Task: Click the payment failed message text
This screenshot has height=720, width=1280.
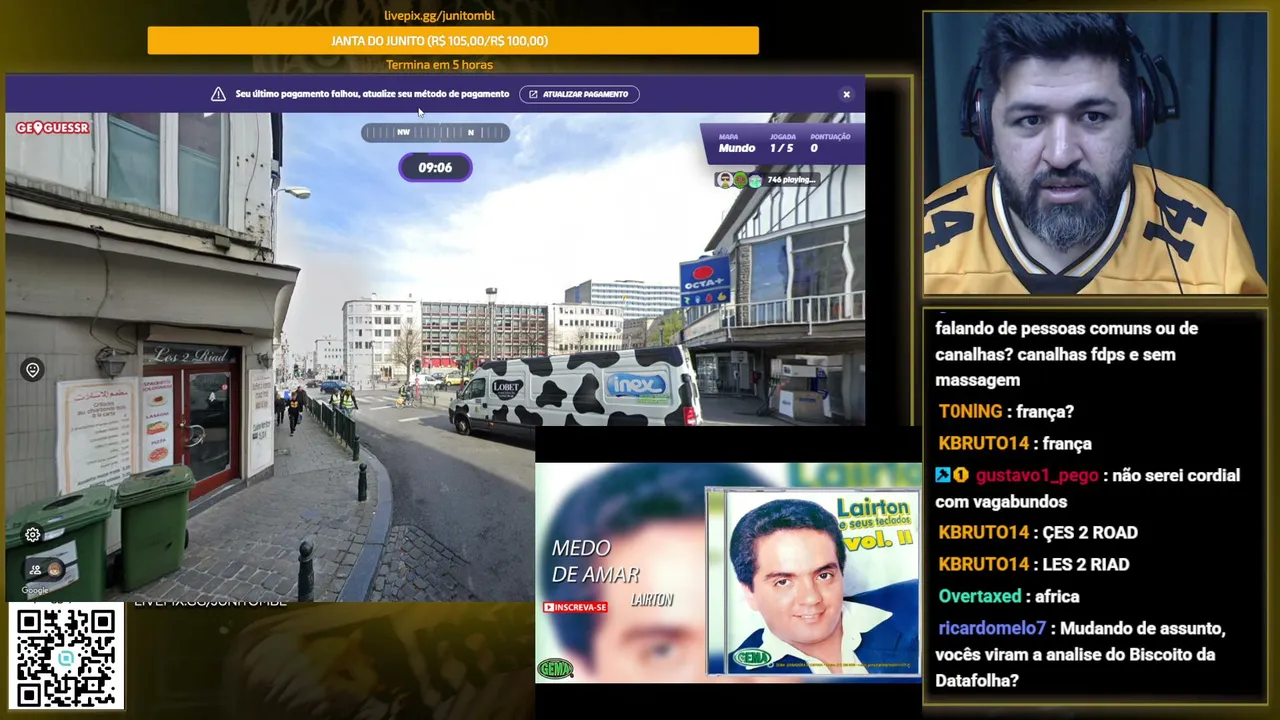Action: pyautogui.click(x=372, y=94)
